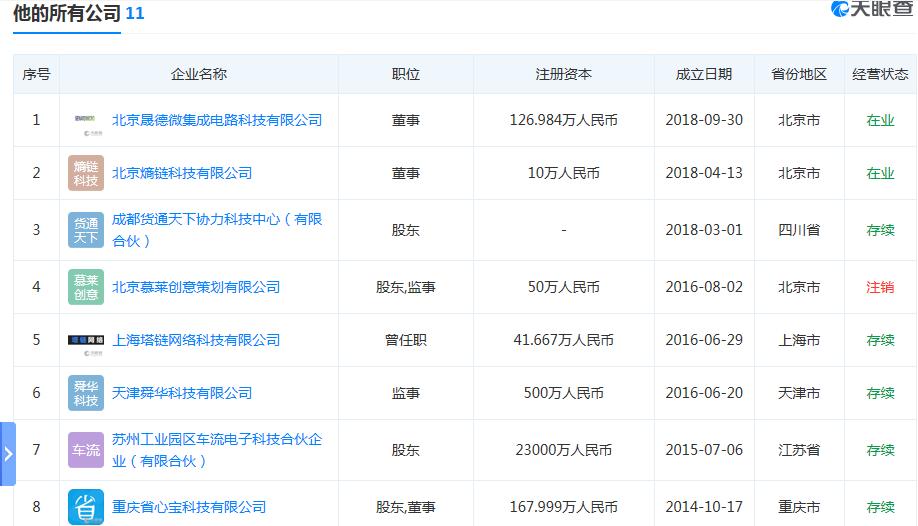Image resolution: width=918 pixels, height=526 pixels.
Task: Click the date 2016-06-20
Action: click(x=704, y=392)
